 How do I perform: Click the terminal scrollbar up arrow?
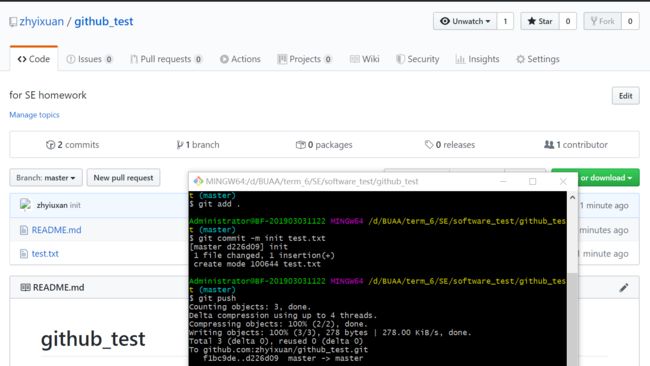572,198
